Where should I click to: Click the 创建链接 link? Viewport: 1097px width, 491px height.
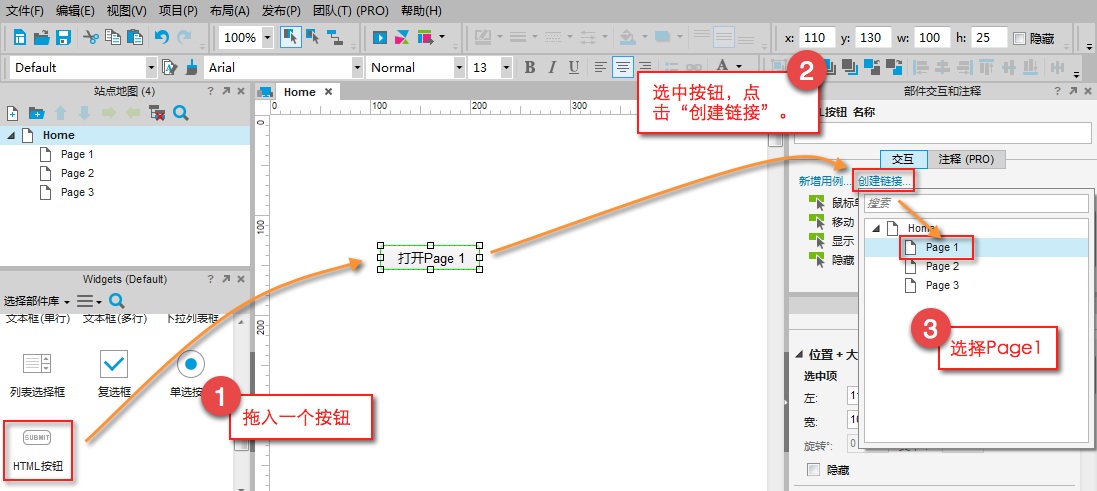[x=884, y=181]
